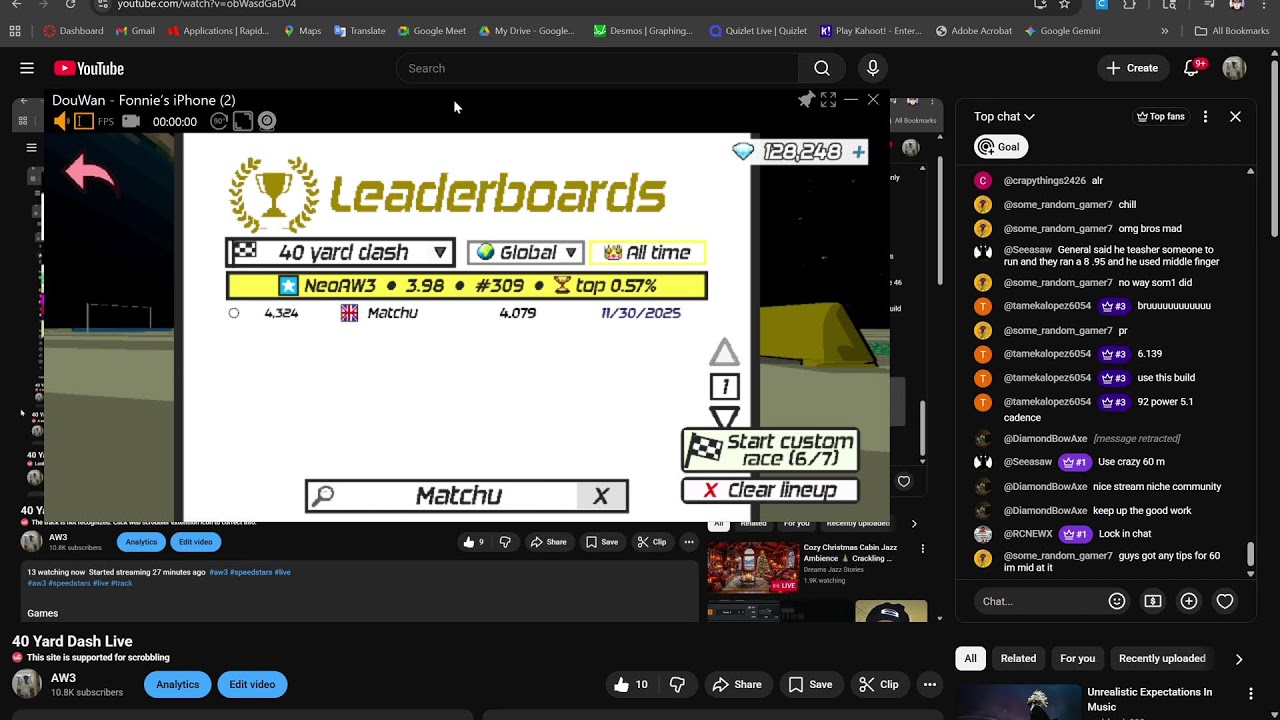Open the Top fans panel
This screenshot has width=1280, height=720.
click(1161, 117)
